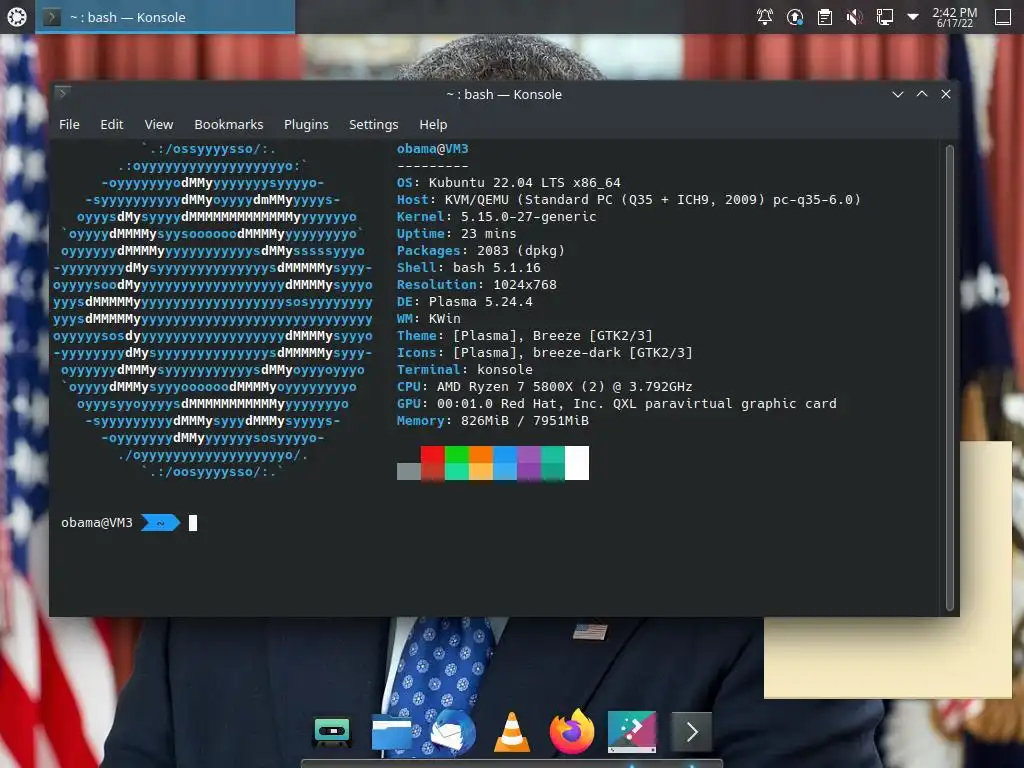This screenshot has width=1024, height=768.
Task: Maximize the Konsole window
Action: 921,94
